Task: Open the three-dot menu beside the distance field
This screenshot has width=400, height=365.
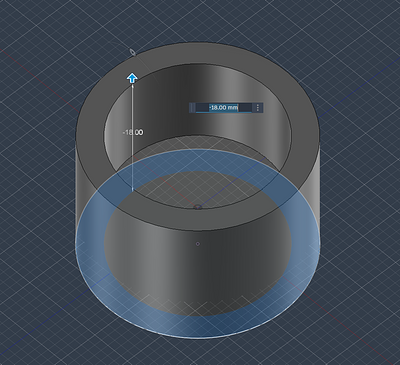Action: pos(258,108)
